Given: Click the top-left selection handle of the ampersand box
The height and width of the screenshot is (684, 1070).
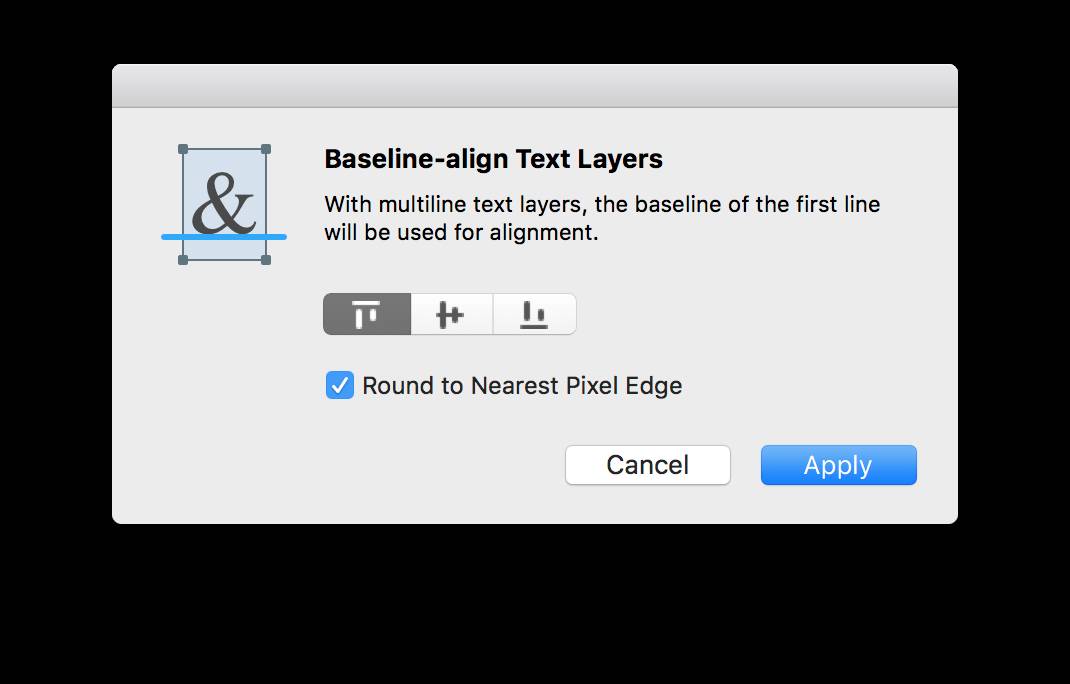Looking at the screenshot, I should 183,149.
